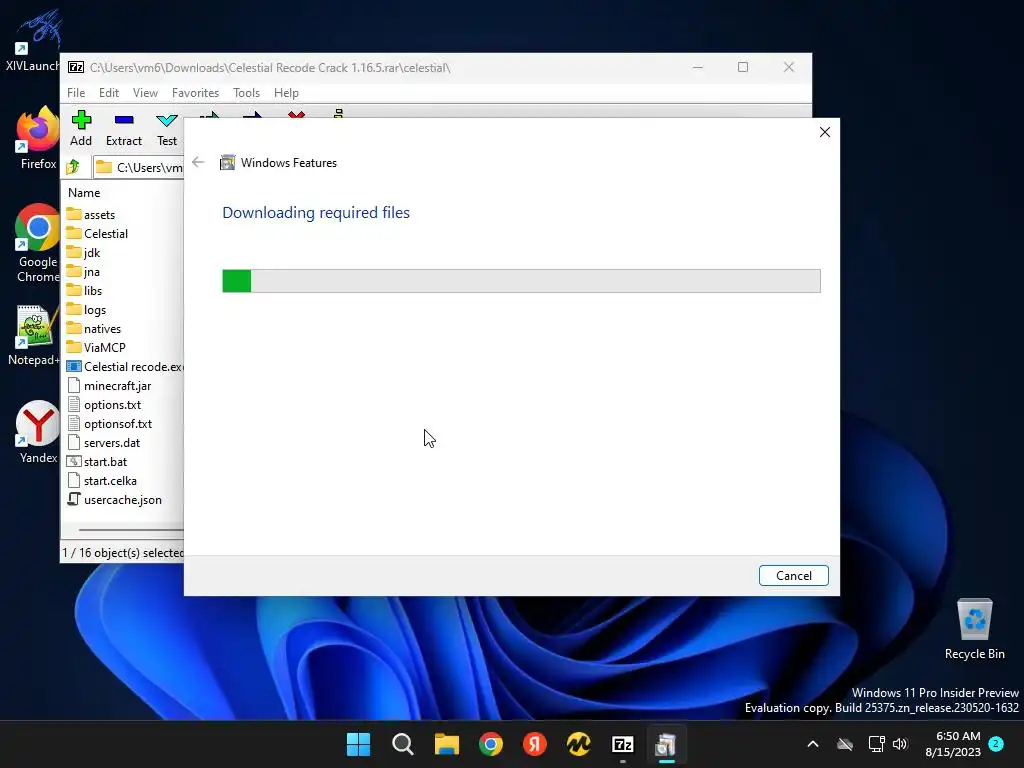This screenshot has height=768, width=1024.
Task: Click the up-folder arrow icon in 7-Zip
Action: 73,167
